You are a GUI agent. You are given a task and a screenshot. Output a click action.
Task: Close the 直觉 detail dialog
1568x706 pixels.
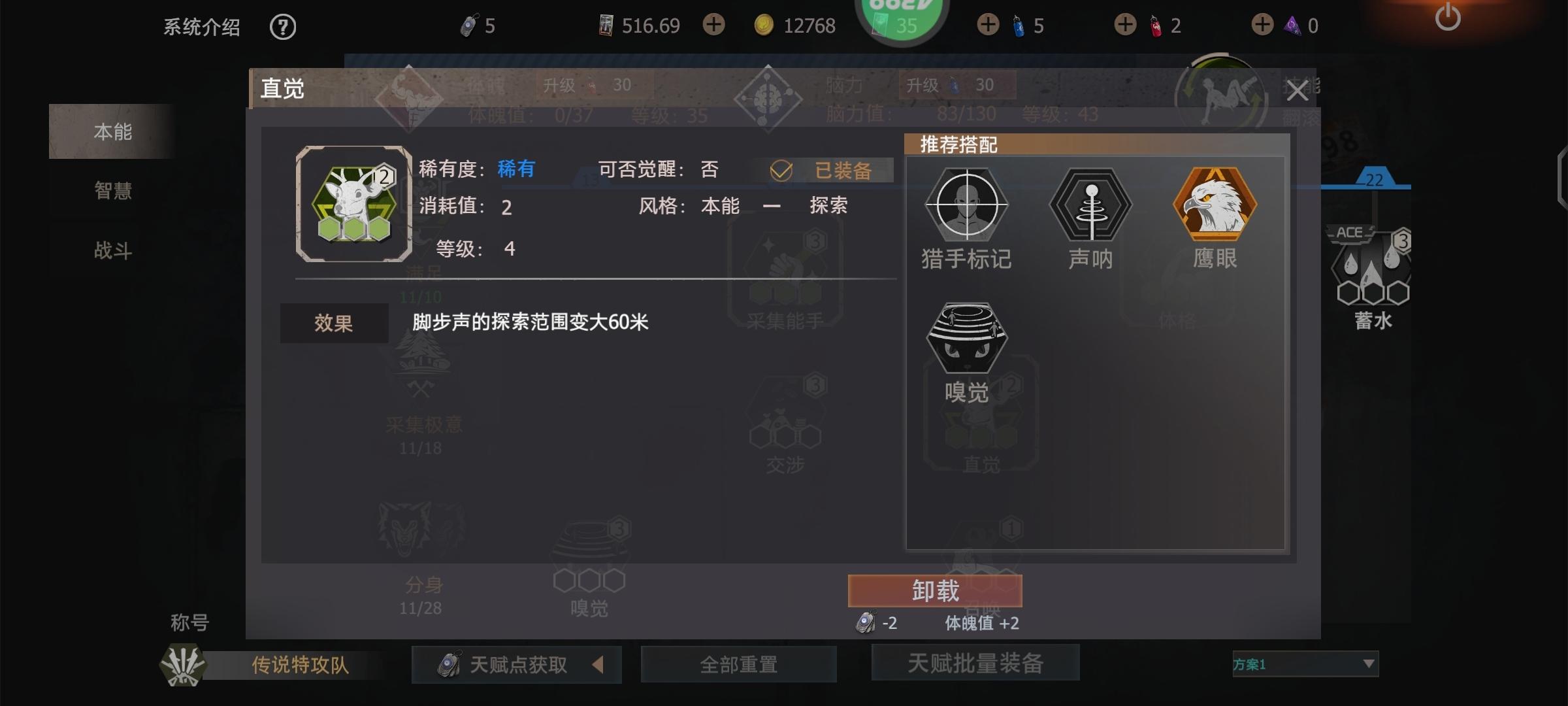pos(1297,90)
